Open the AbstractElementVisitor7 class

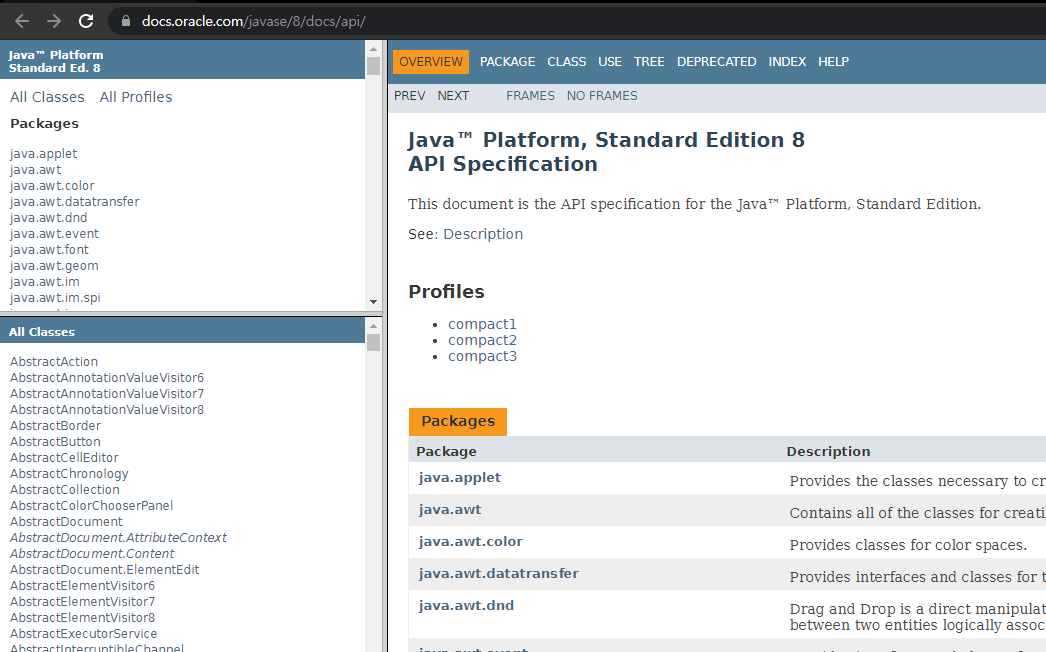click(82, 602)
